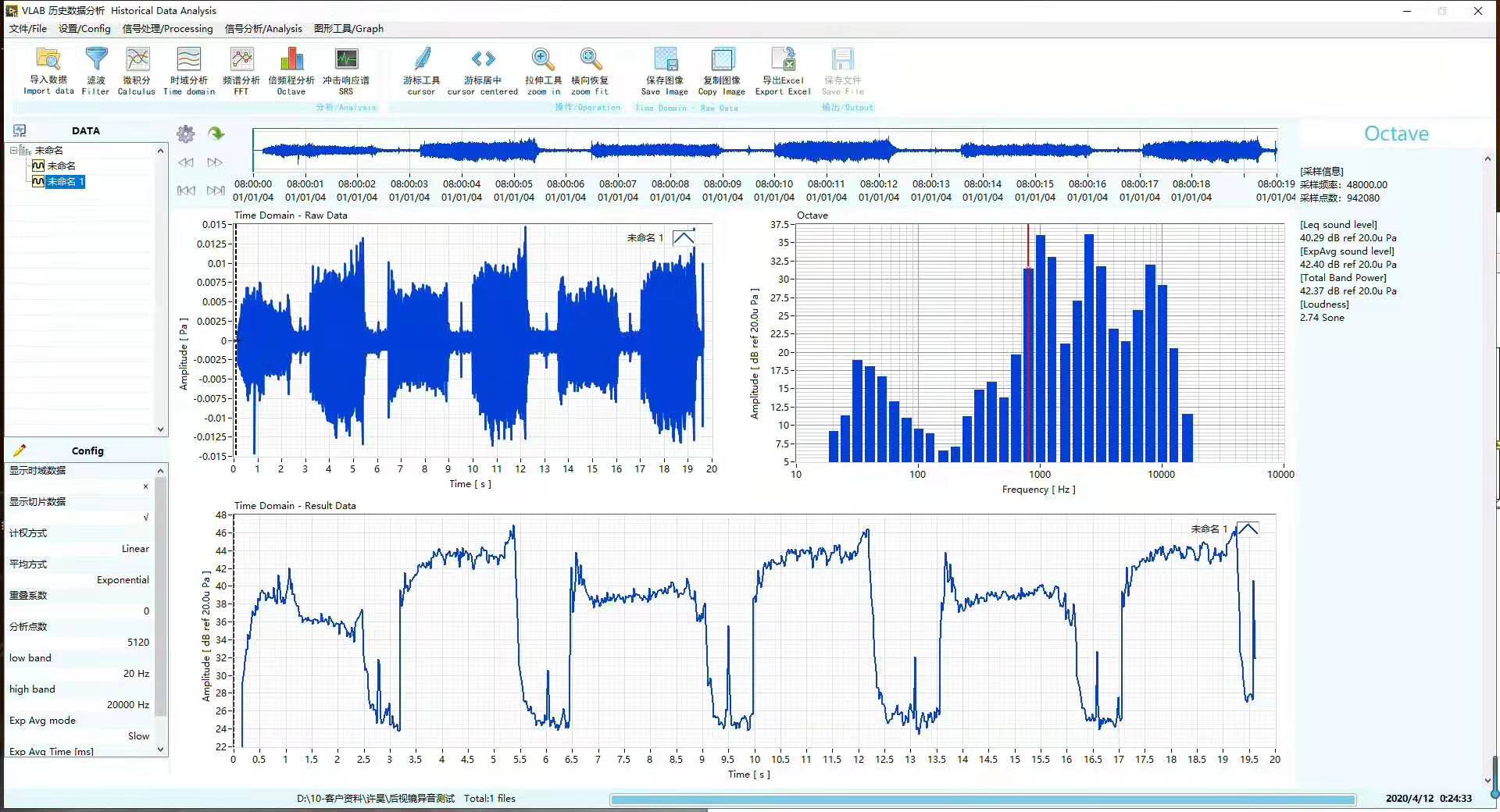This screenshot has height=812, width=1500.
Task: Click the red cursor line in Octave chart
Action: (x=1028, y=344)
